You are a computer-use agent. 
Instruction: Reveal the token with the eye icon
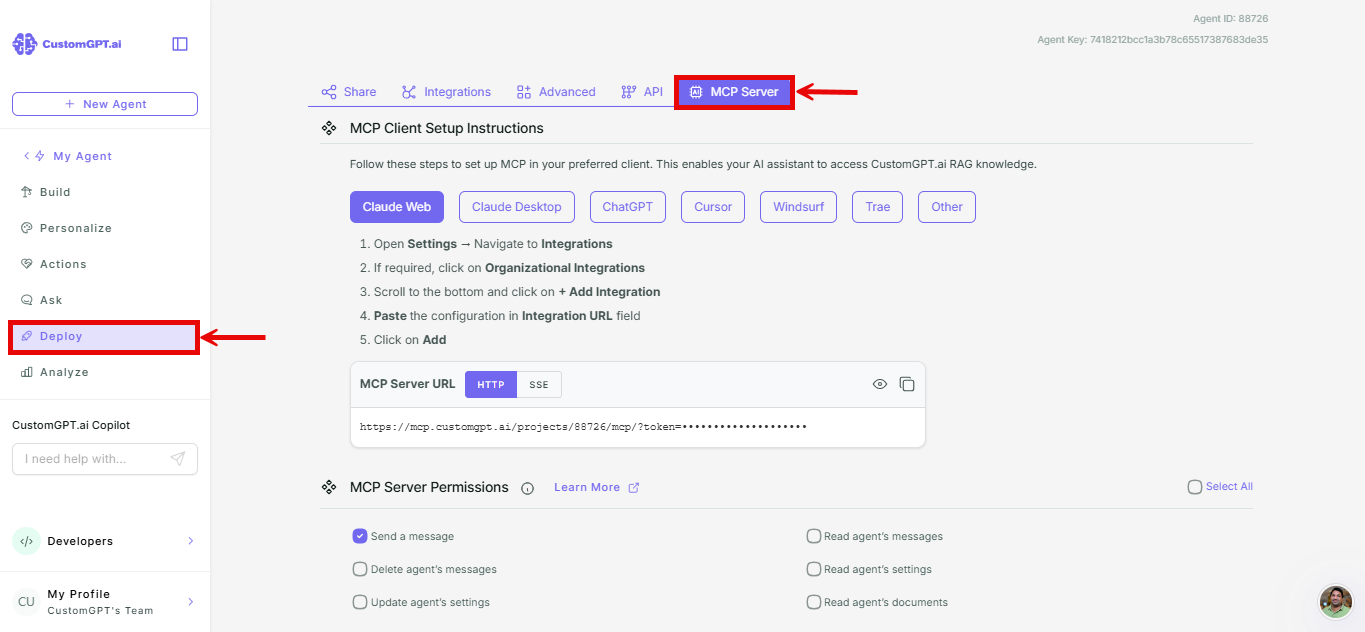[x=880, y=384]
